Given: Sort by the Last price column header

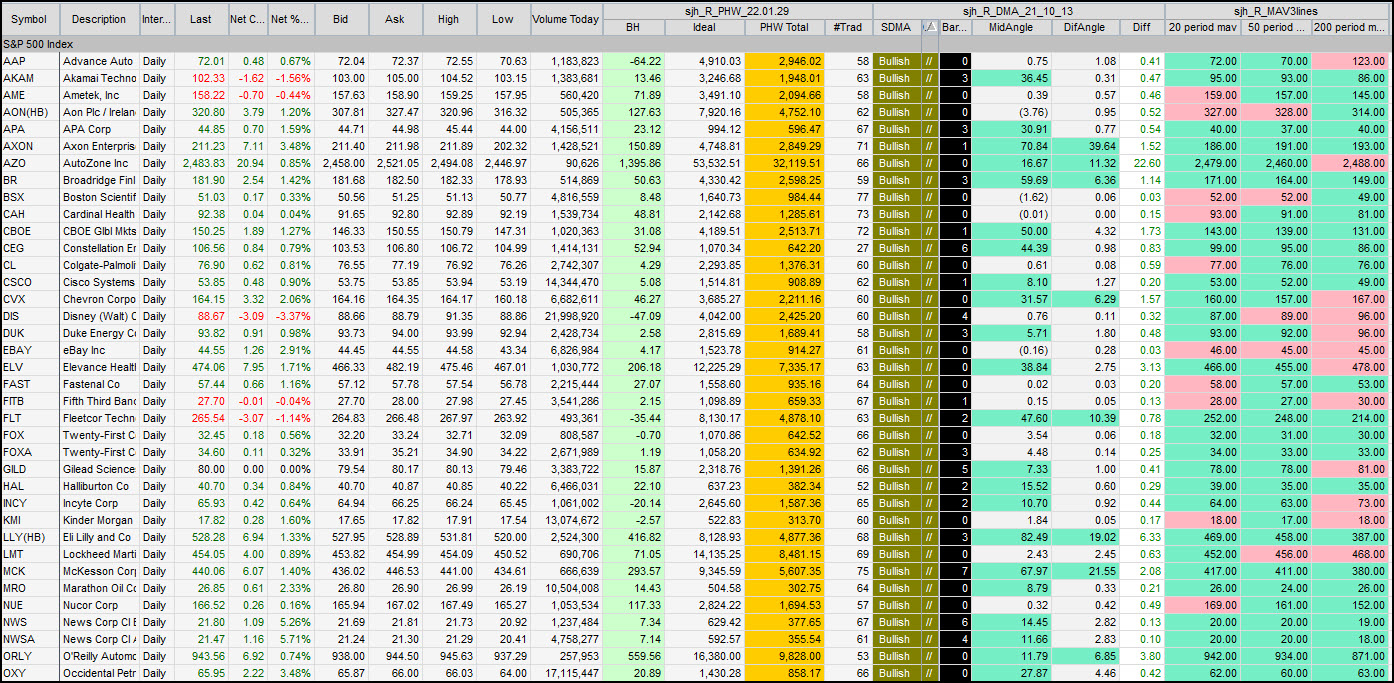Looking at the screenshot, I should 201,19.
